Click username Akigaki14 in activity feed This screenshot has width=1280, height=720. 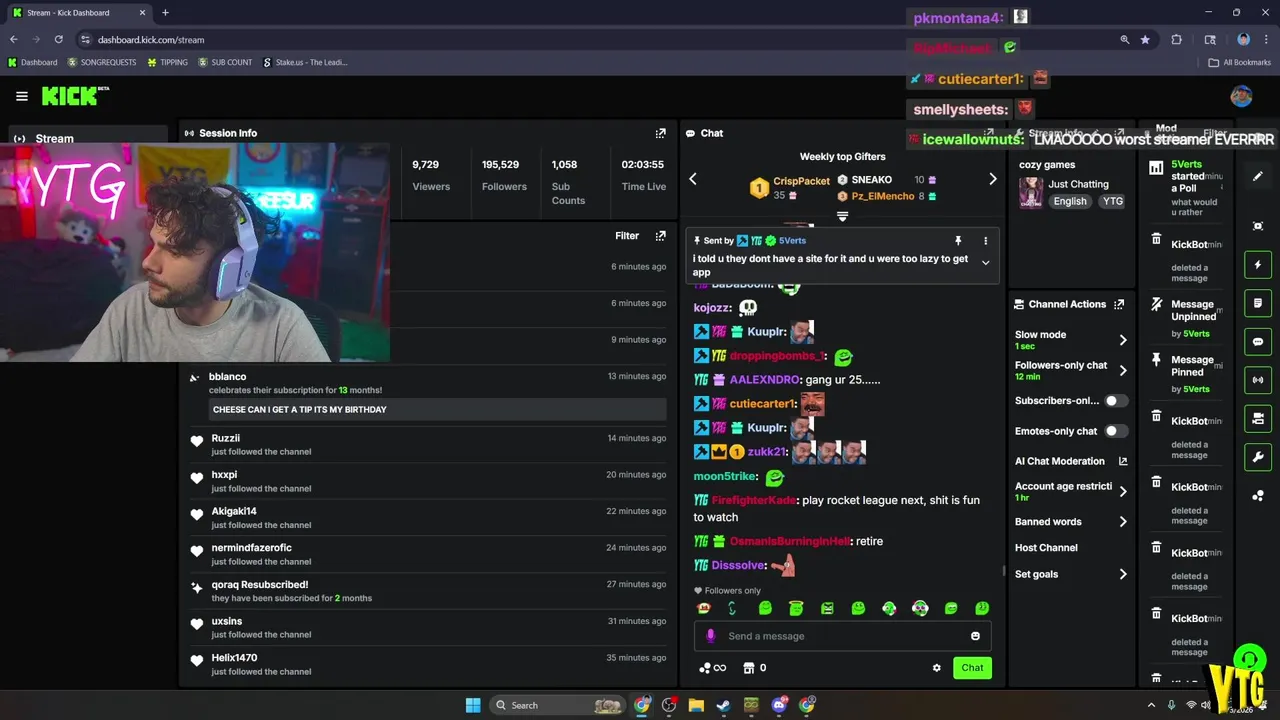pos(234,511)
